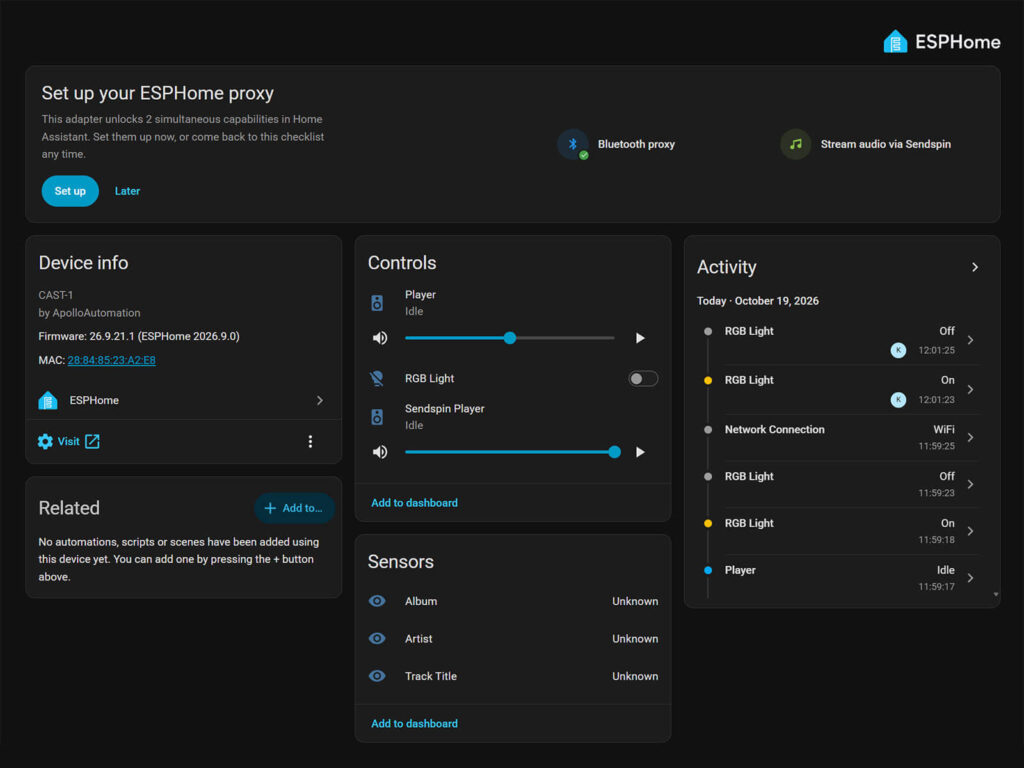Expand RGB Light On entry at 11:59:18
Image resolution: width=1024 pixels, height=768 pixels.
[x=970, y=531]
